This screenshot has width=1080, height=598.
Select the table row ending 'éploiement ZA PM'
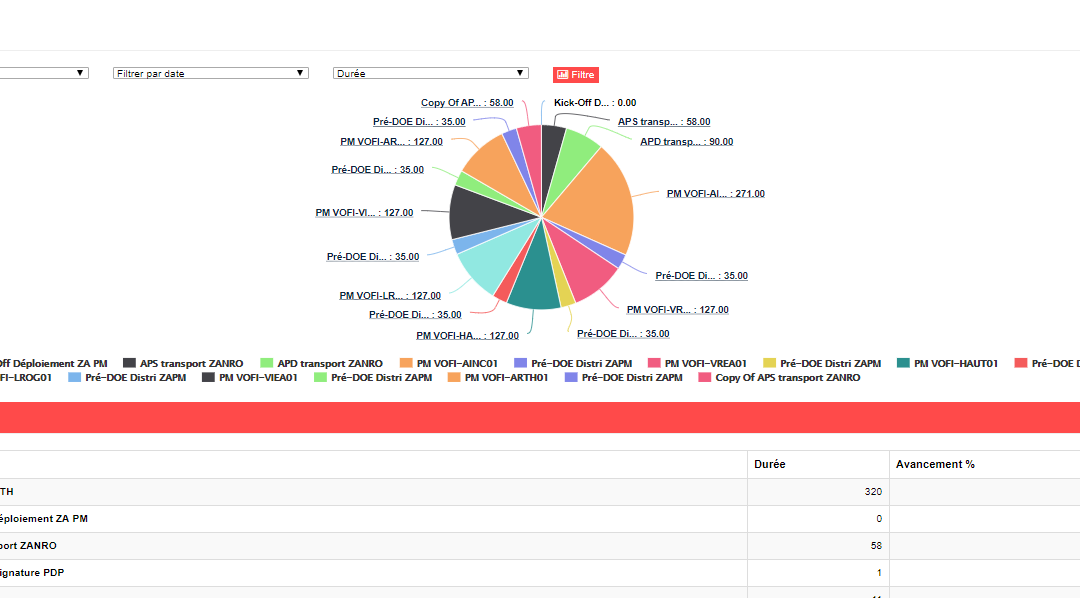coord(540,519)
